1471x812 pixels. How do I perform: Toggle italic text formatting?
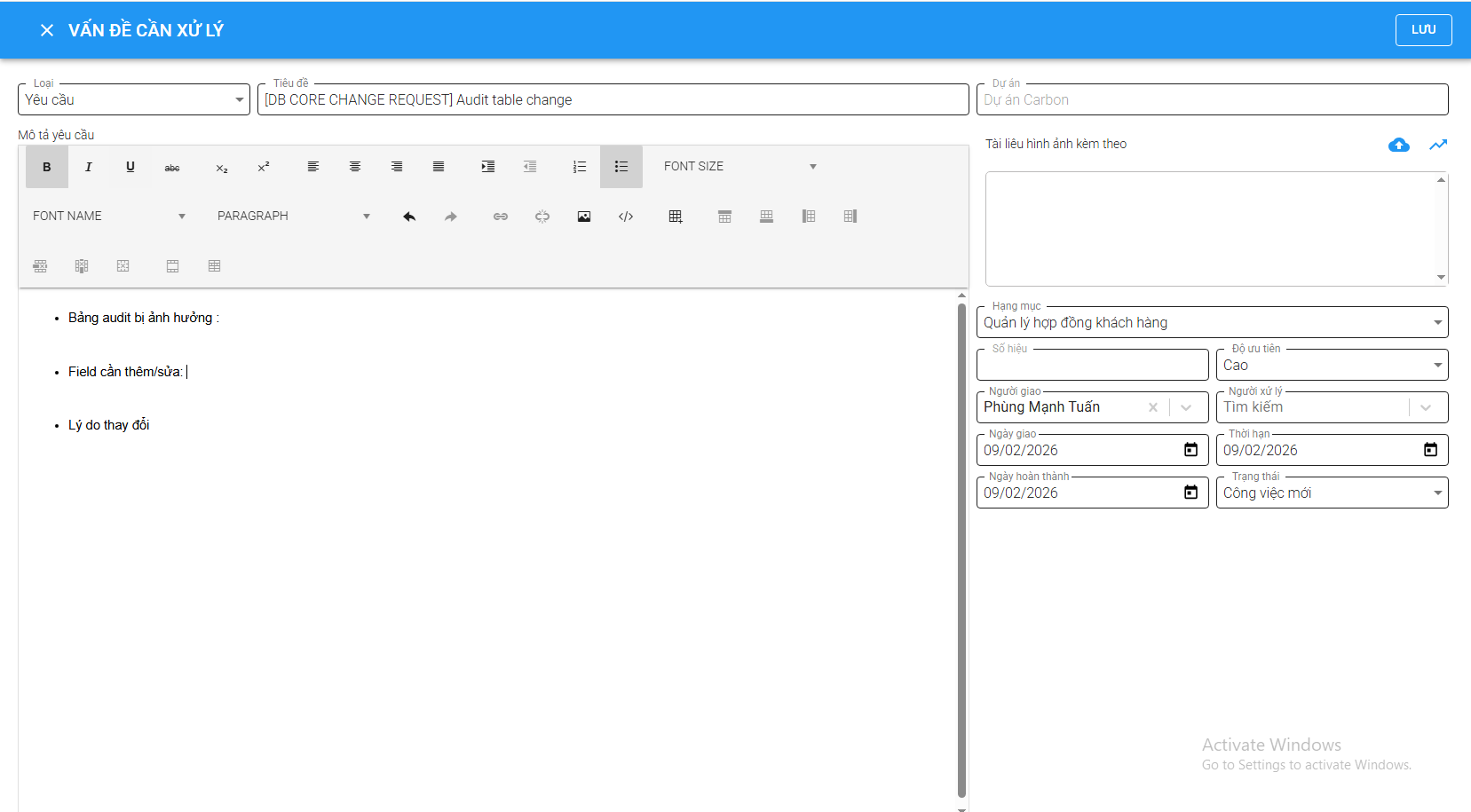tap(89, 167)
